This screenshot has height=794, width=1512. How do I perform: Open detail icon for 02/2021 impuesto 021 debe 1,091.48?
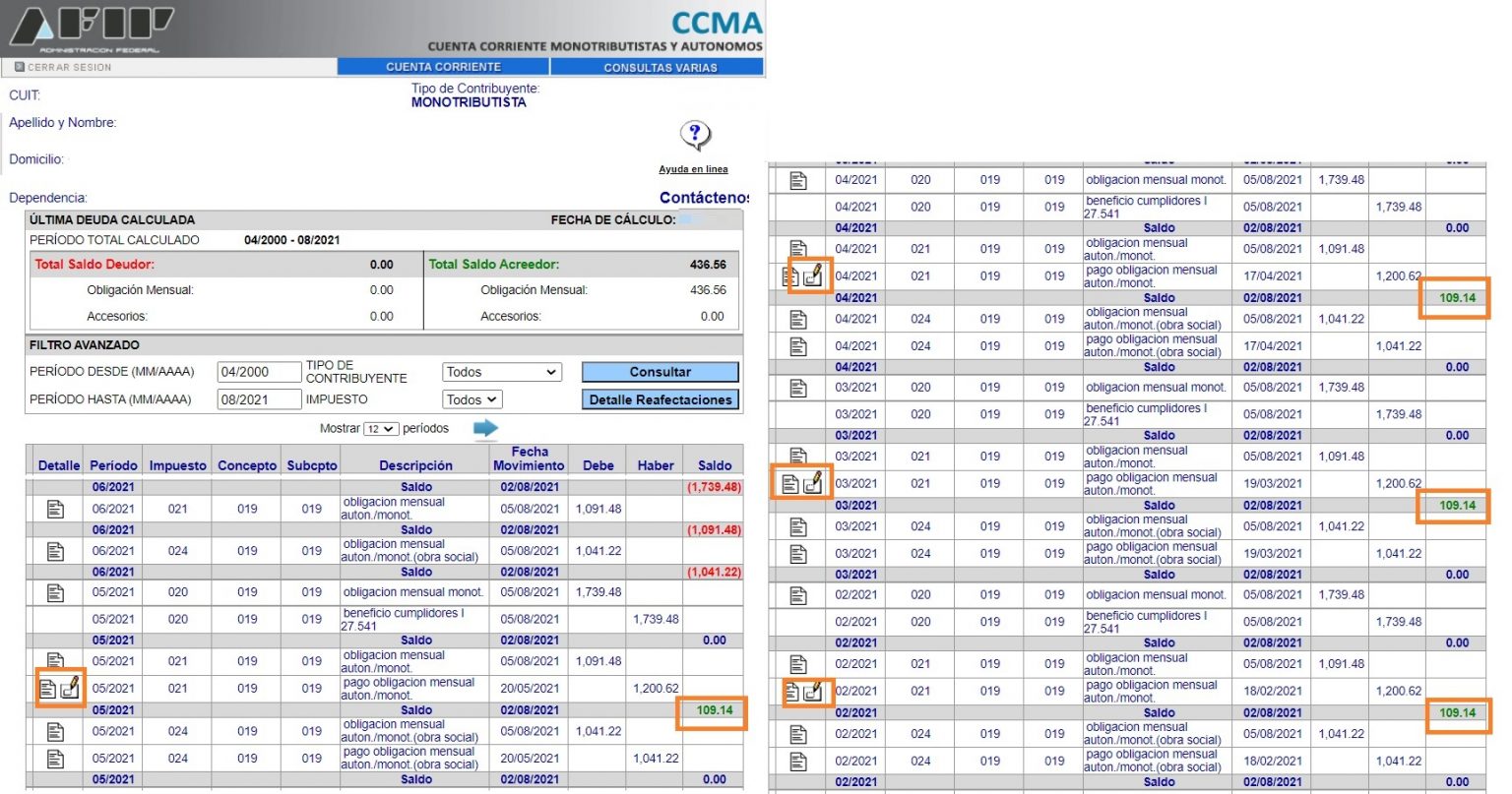point(798,664)
